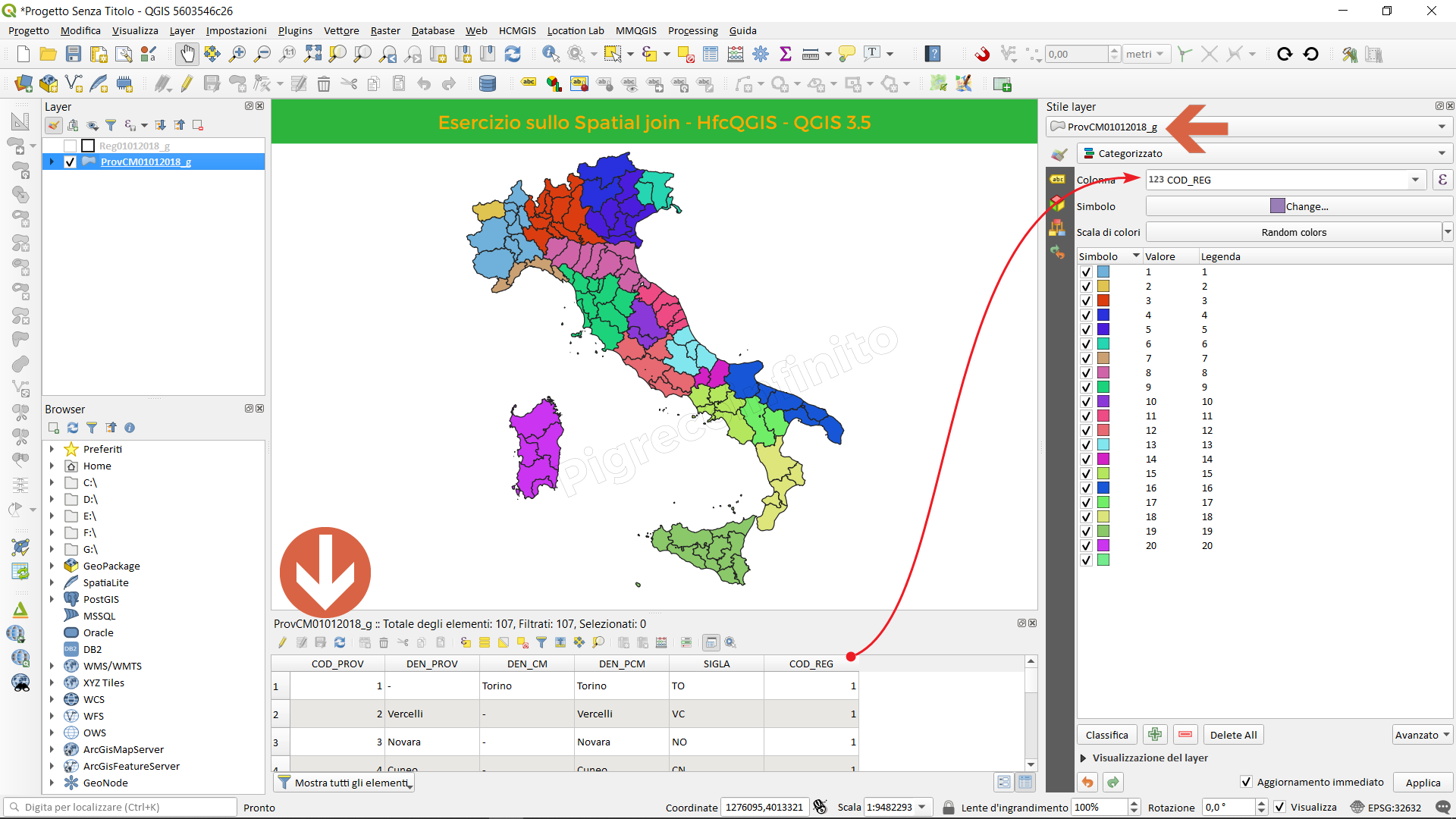Image resolution: width=1456 pixels, height=819 pixels.
Task: Click the magenta swatch for value 14
Action: 1103,460
